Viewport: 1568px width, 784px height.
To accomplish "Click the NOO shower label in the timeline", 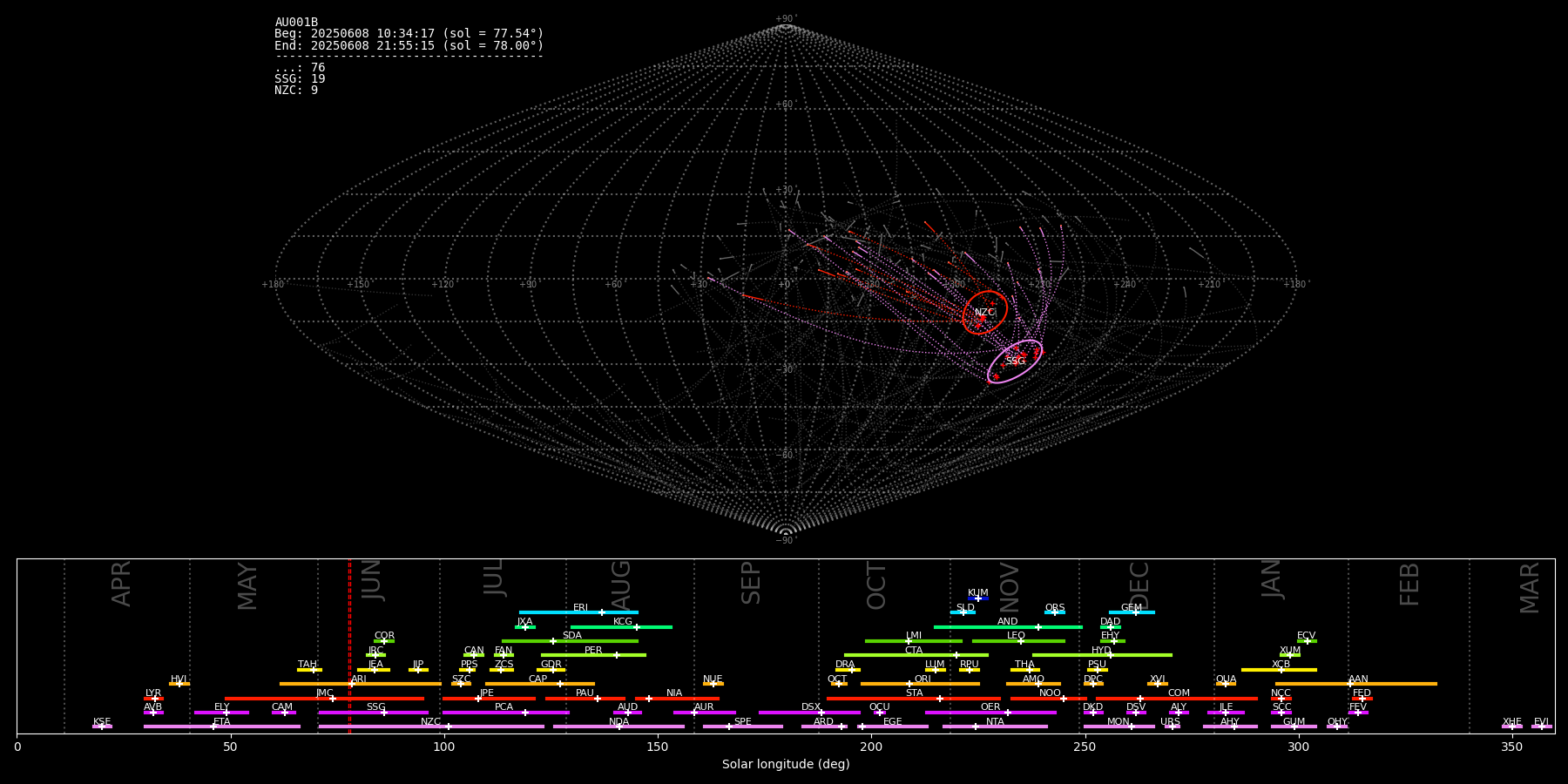I will pos(1051,693).
